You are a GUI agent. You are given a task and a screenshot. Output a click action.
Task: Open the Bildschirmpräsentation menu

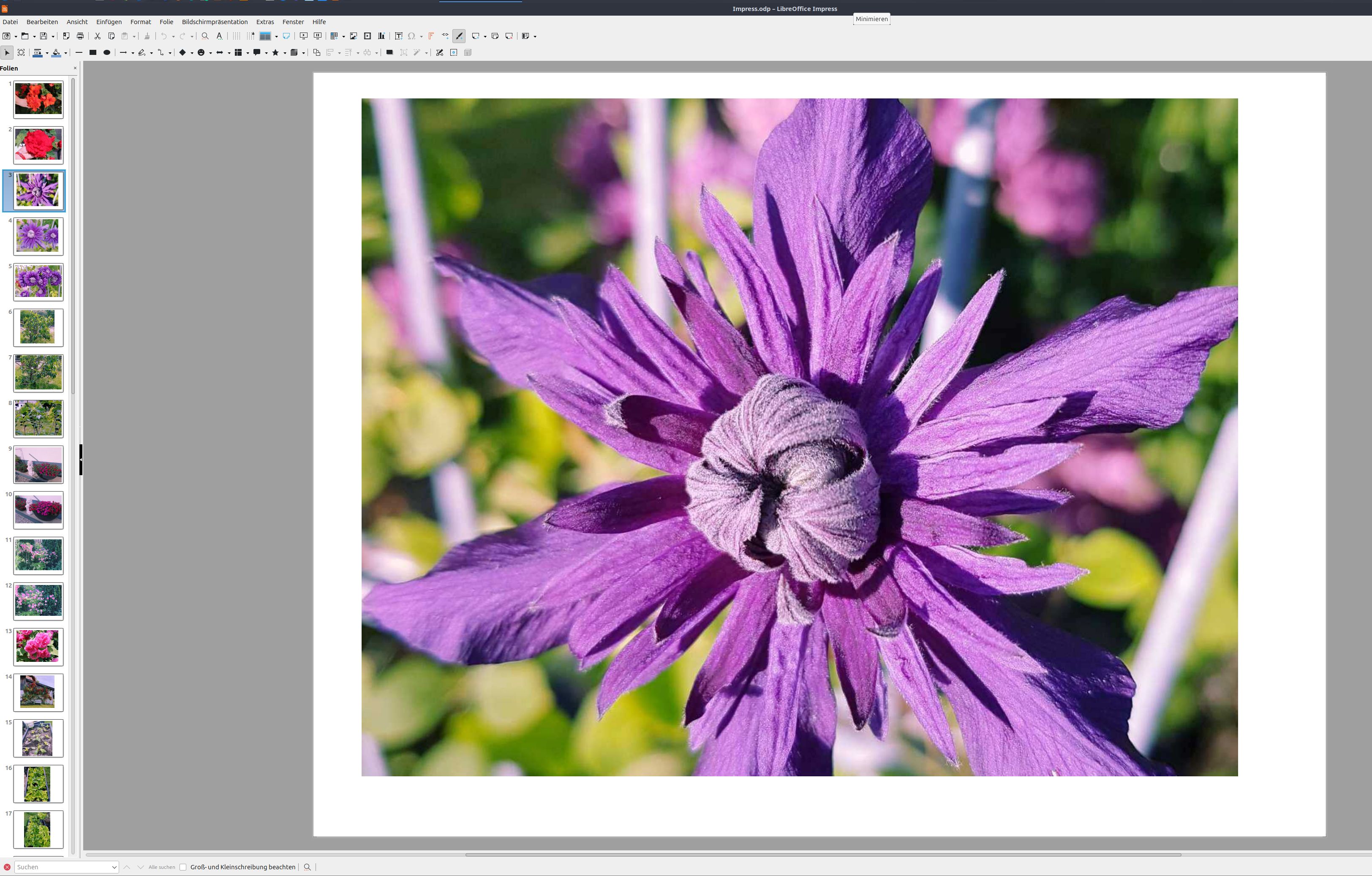(214, 22)
